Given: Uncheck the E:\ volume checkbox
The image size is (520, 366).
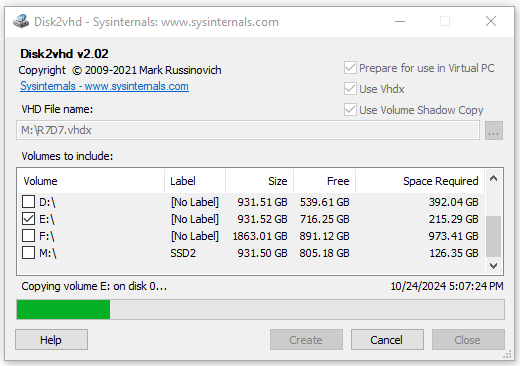Looking at the screenshot, I should (x=28, y=219).
